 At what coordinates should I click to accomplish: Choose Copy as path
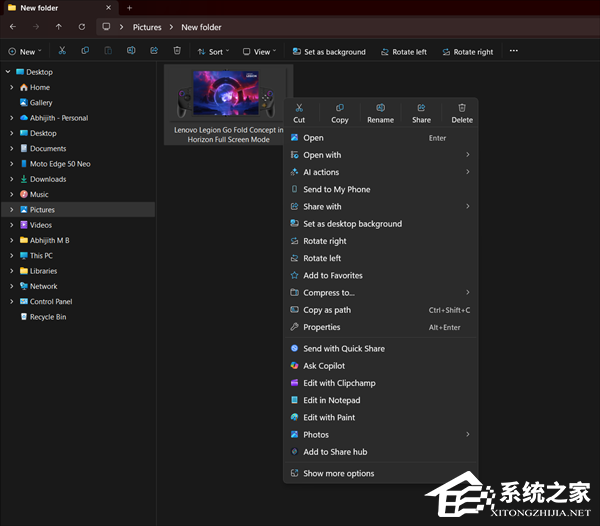coord(380,310)
